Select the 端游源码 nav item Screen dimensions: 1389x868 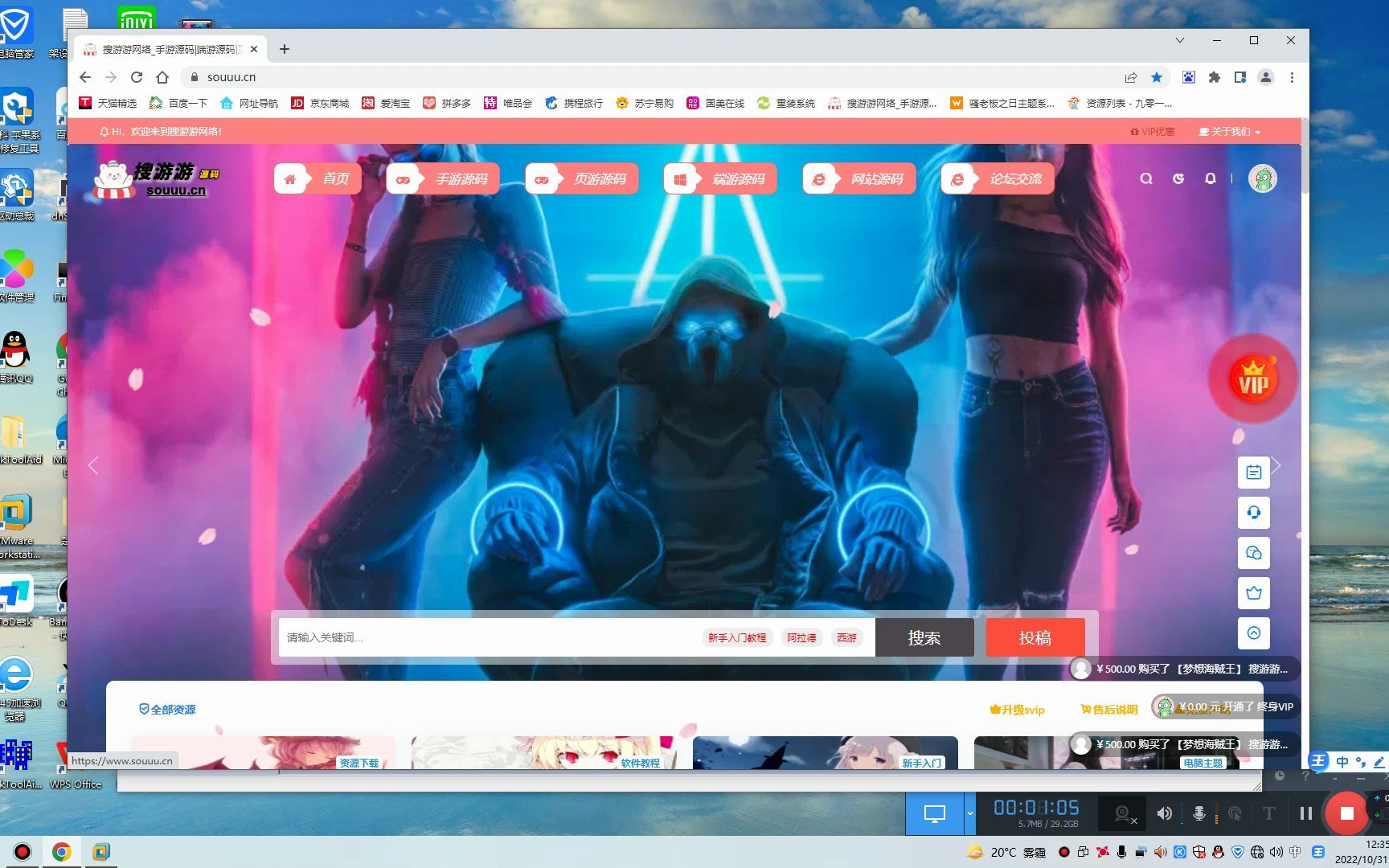click(720, 178)
